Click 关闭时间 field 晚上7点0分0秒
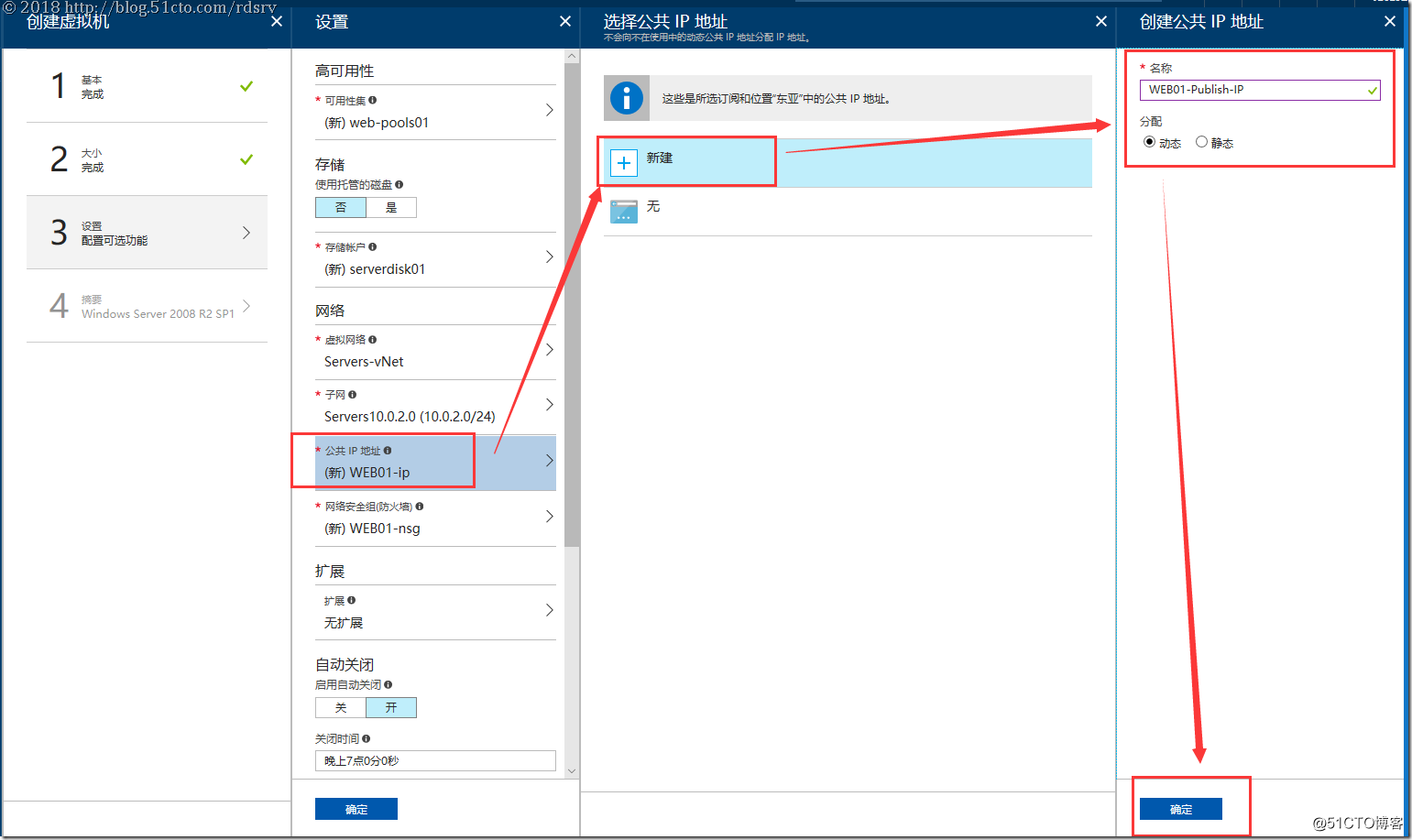 (x=435, y=760)
